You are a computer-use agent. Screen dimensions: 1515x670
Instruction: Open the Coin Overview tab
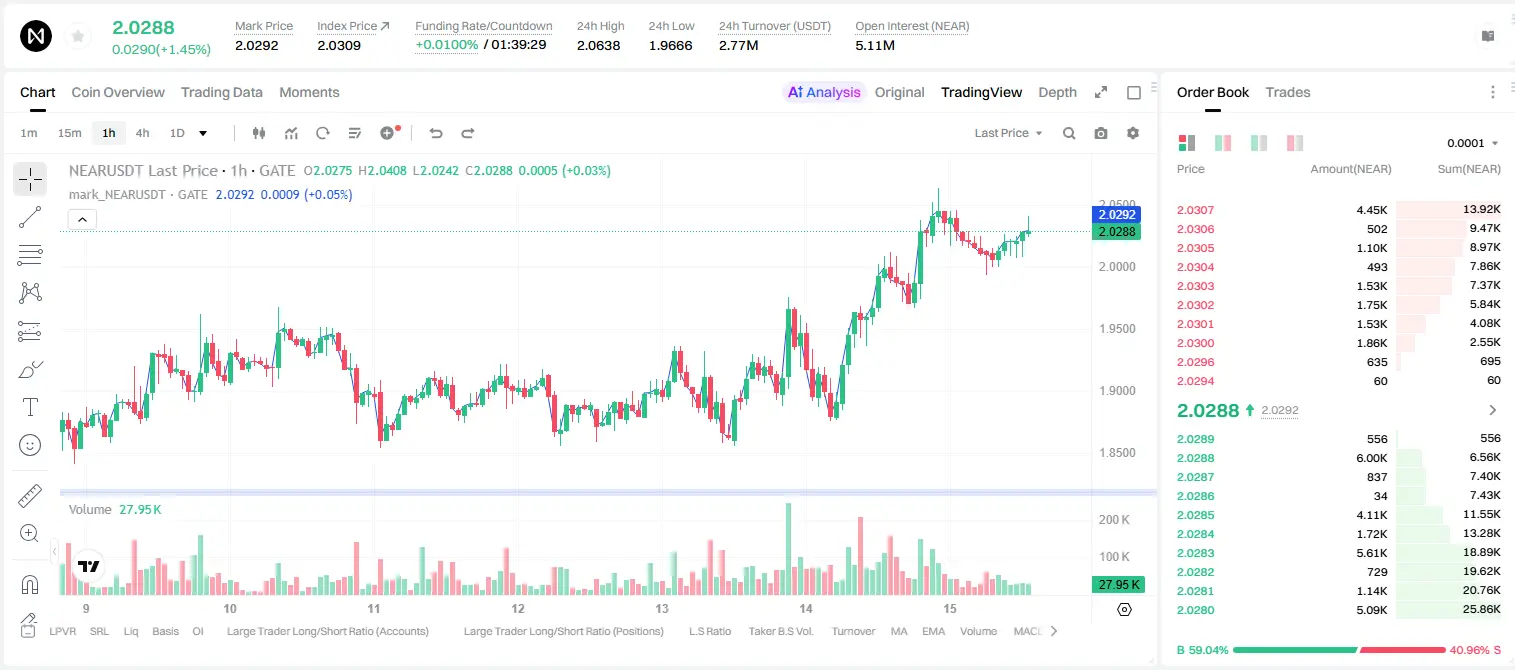pyautogui.click(x=118, y=92)
